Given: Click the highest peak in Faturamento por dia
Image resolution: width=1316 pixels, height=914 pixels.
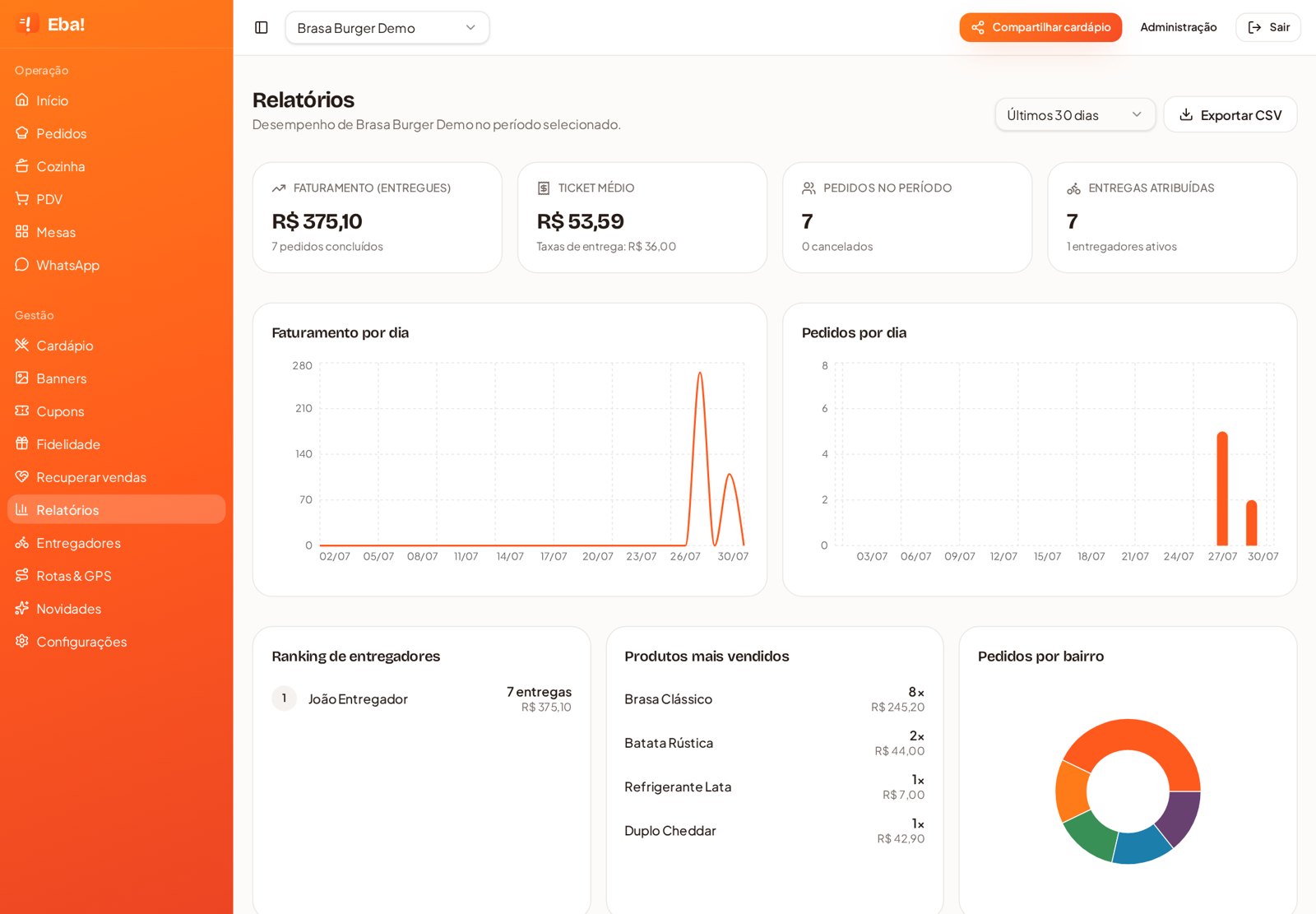Looking at the screenshot, I should point(700,373).
